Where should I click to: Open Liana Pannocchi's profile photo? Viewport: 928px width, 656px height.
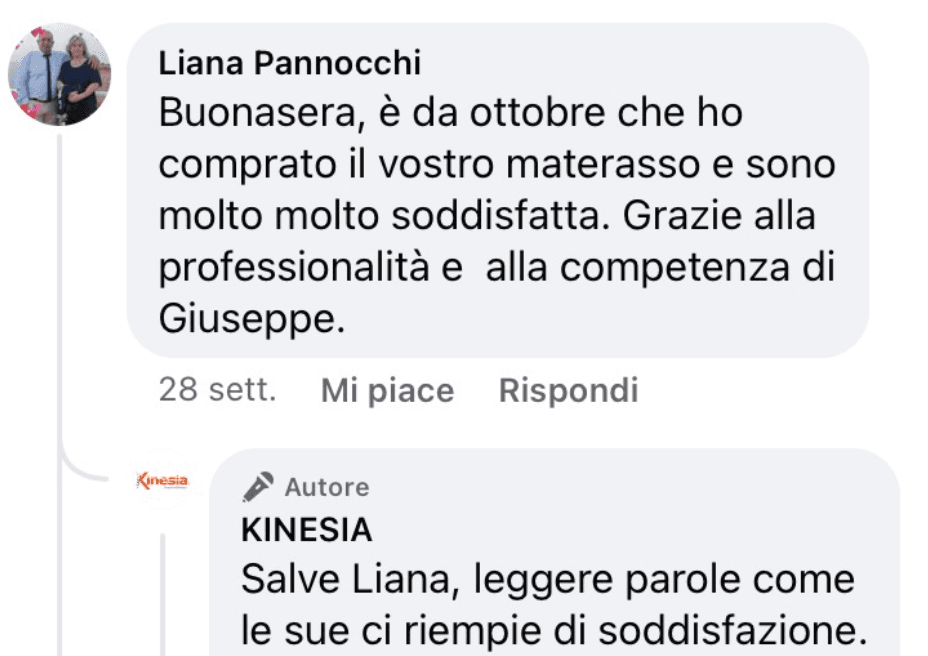59,74
